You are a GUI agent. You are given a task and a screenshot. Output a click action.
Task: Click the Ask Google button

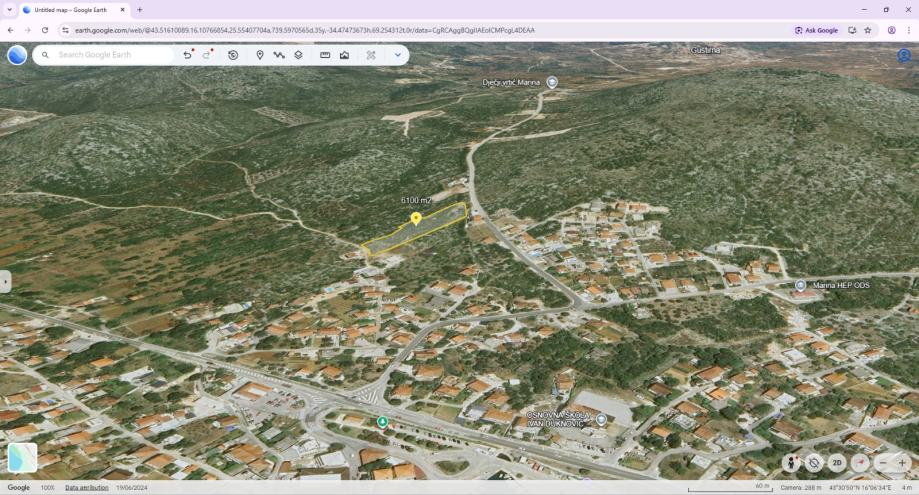(816, 30)
